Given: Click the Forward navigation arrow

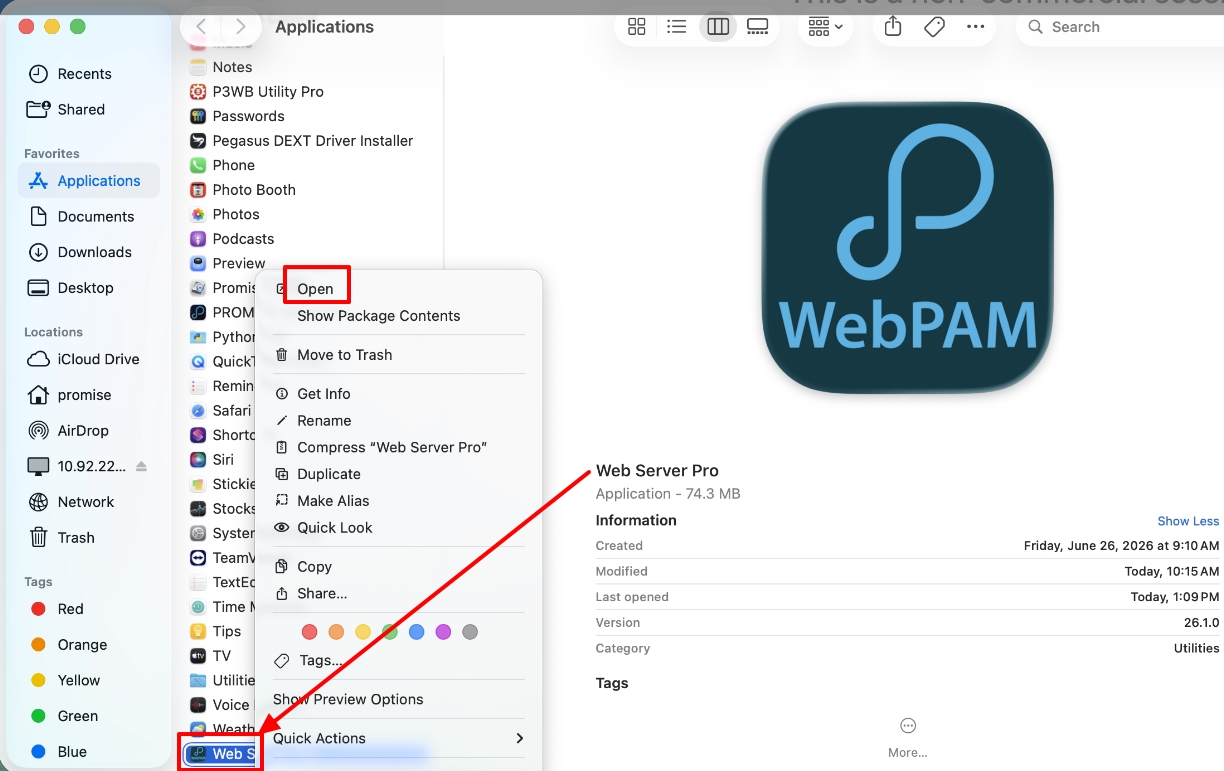Looking at the screenshot, I should [240, 27].
